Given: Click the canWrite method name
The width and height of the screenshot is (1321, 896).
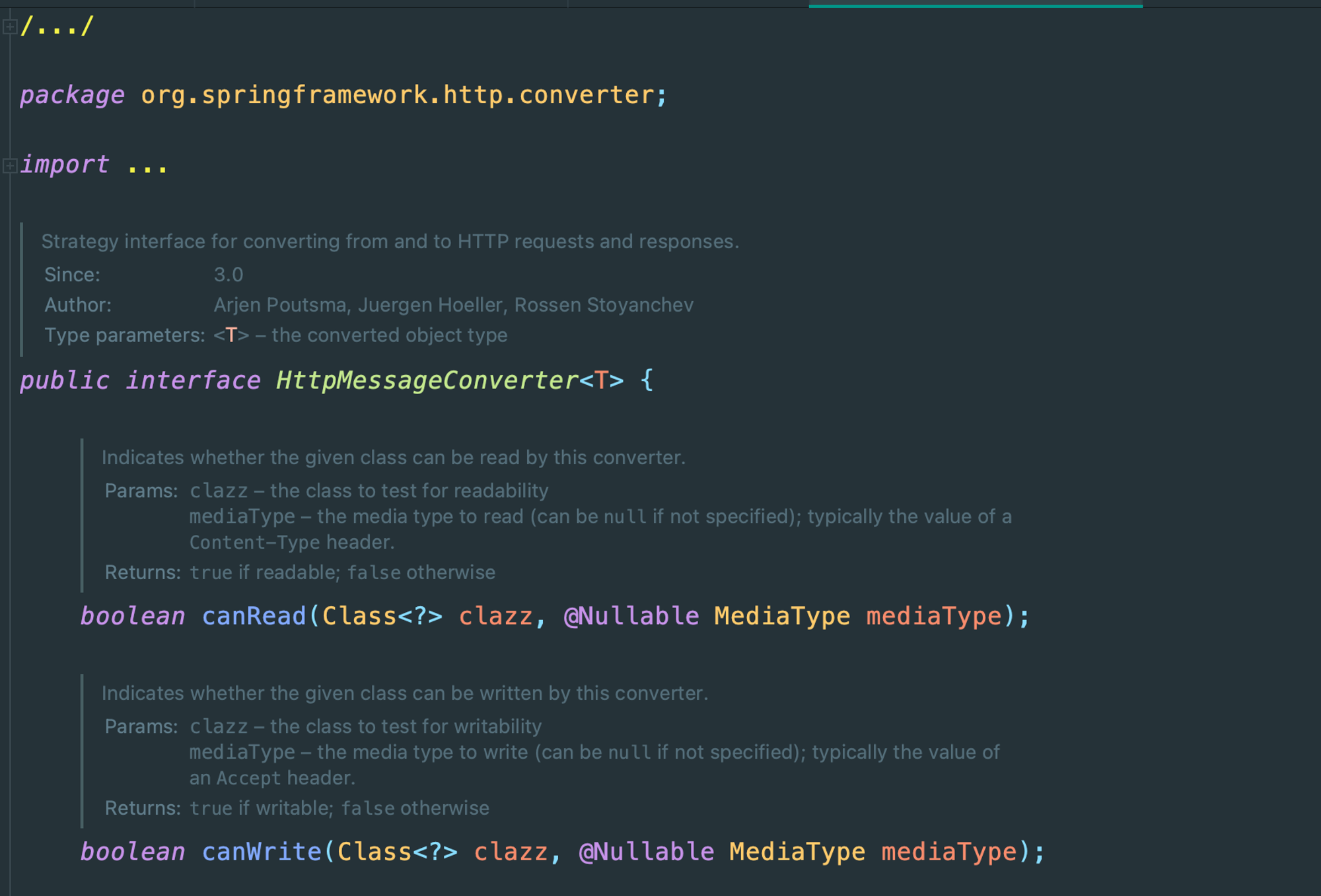Looking at the screenshot, I should [262, 852].
